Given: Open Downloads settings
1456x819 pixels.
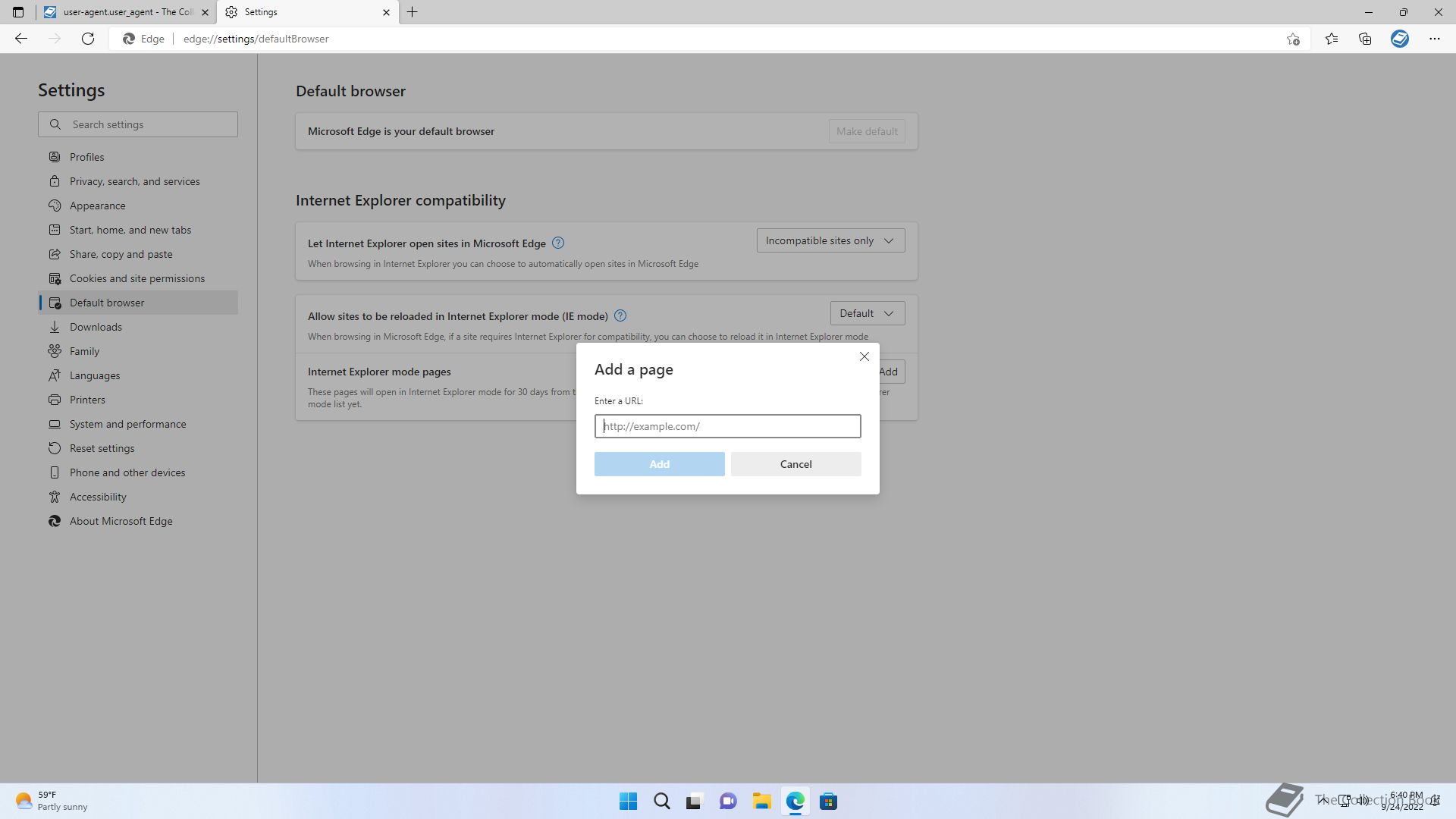Looking at the screenshot, I should (x=138, y=327).
